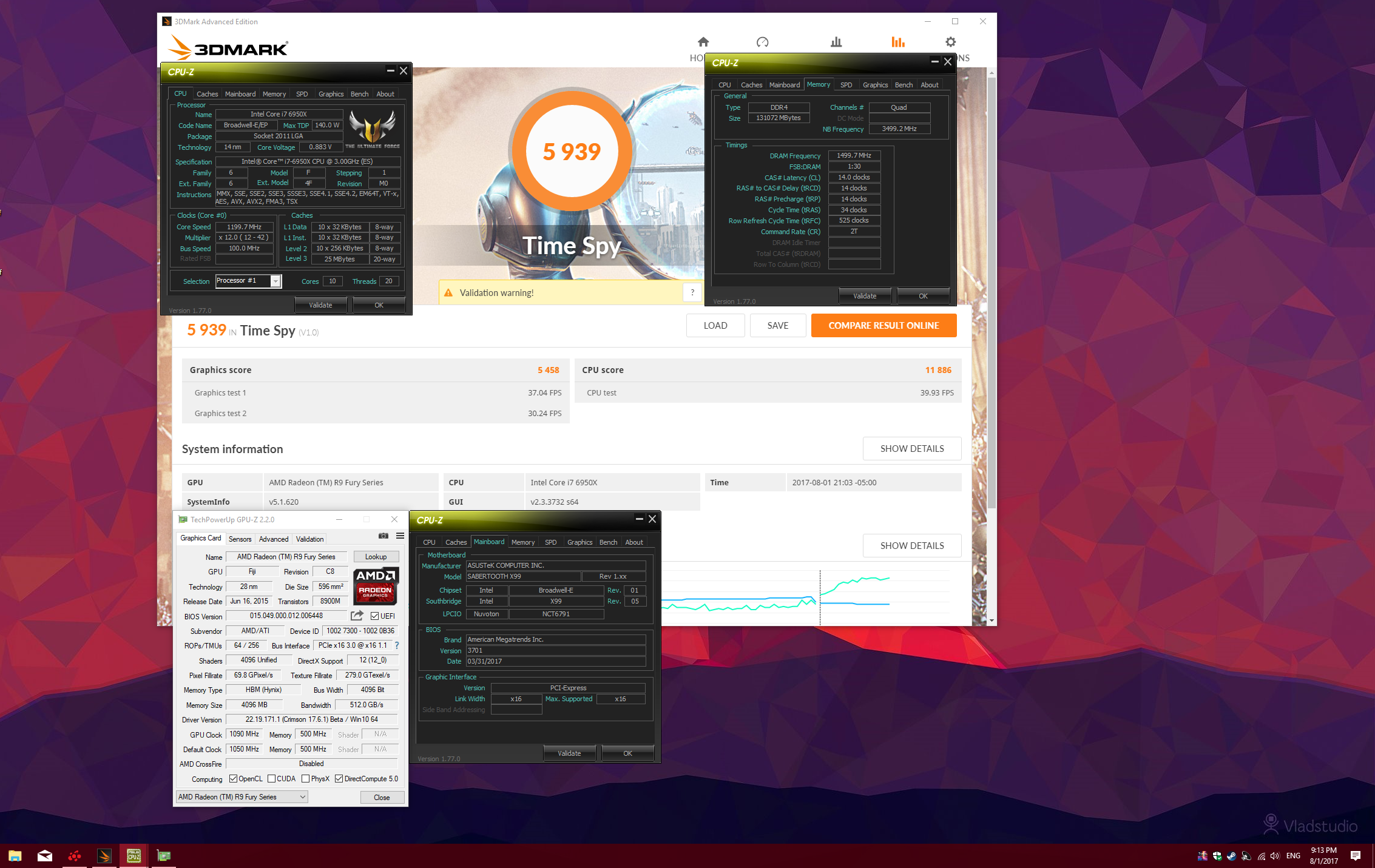Screen dimensions: 1375x868
Task: Switch to GPU-Z in taskbar
Action: click(x=164, y=856)
